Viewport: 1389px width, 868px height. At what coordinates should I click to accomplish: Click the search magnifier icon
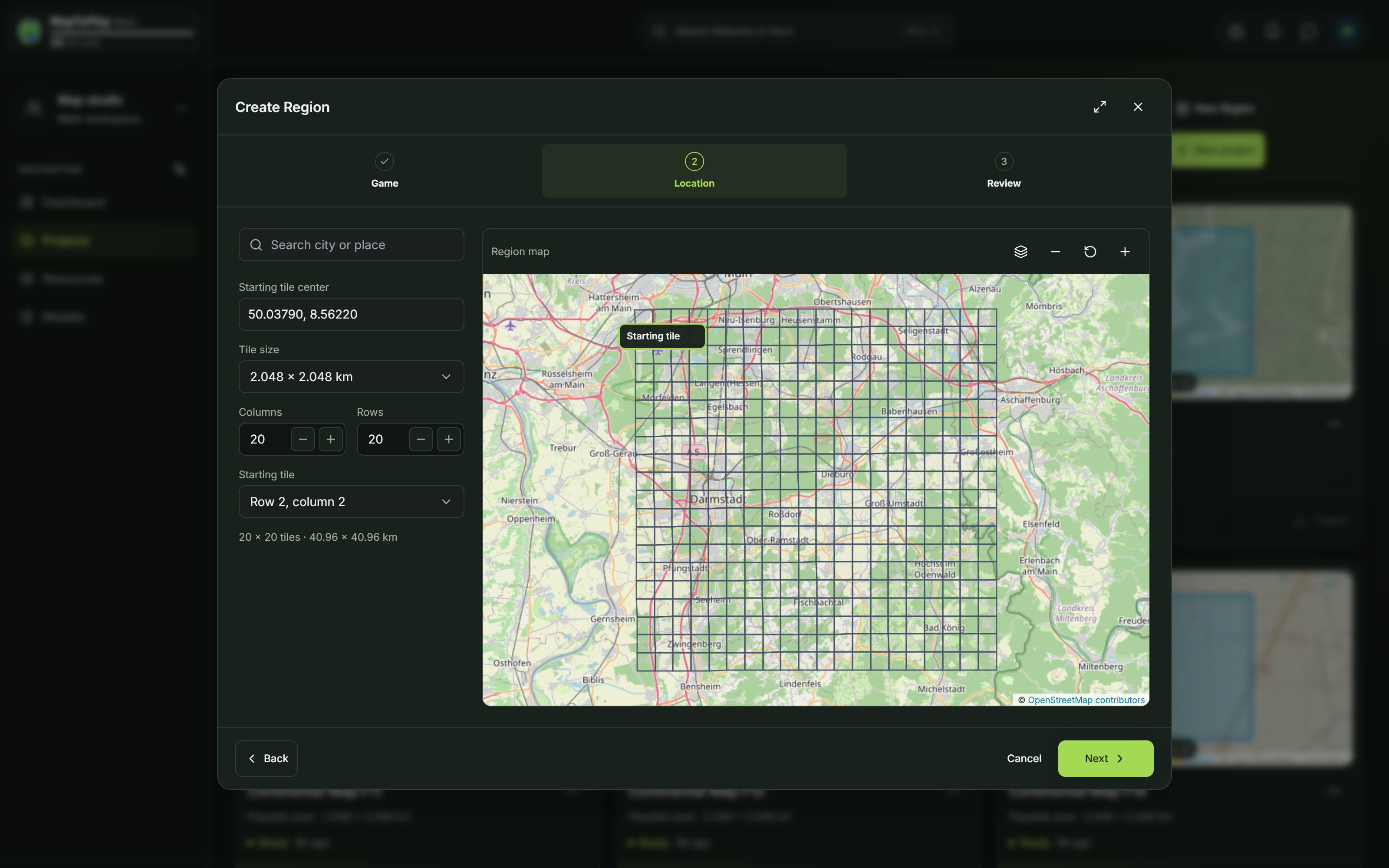(x=256, y=245)
